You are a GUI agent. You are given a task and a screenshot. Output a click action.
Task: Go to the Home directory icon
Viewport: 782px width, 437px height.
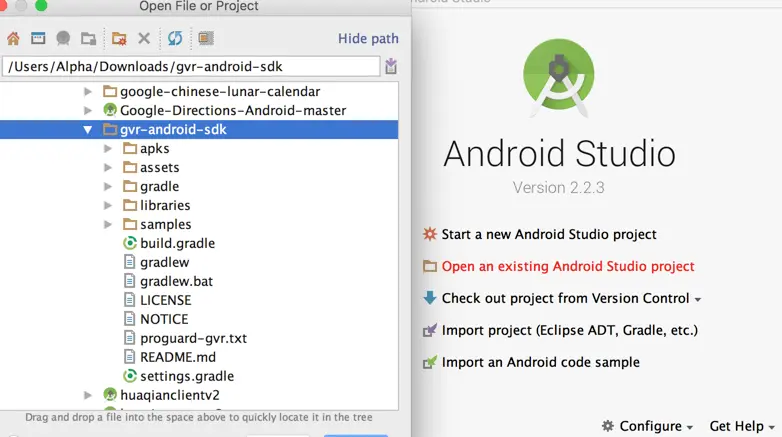[x=13, y=38]
